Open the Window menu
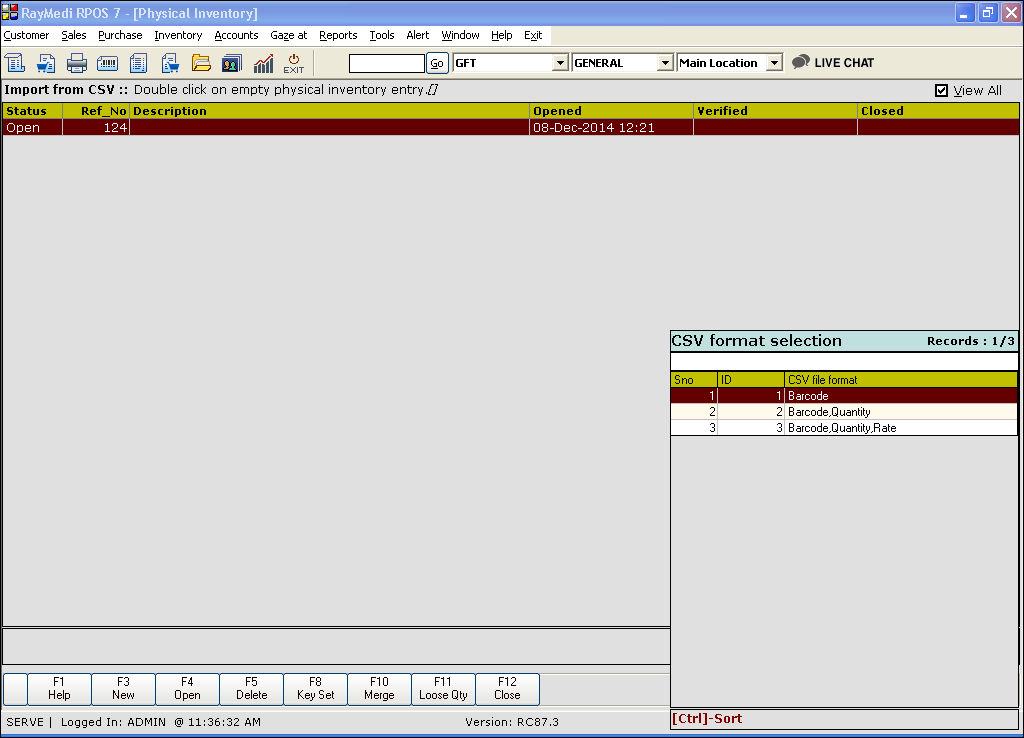Screen dimensions: 1024x738 [460, 35]
